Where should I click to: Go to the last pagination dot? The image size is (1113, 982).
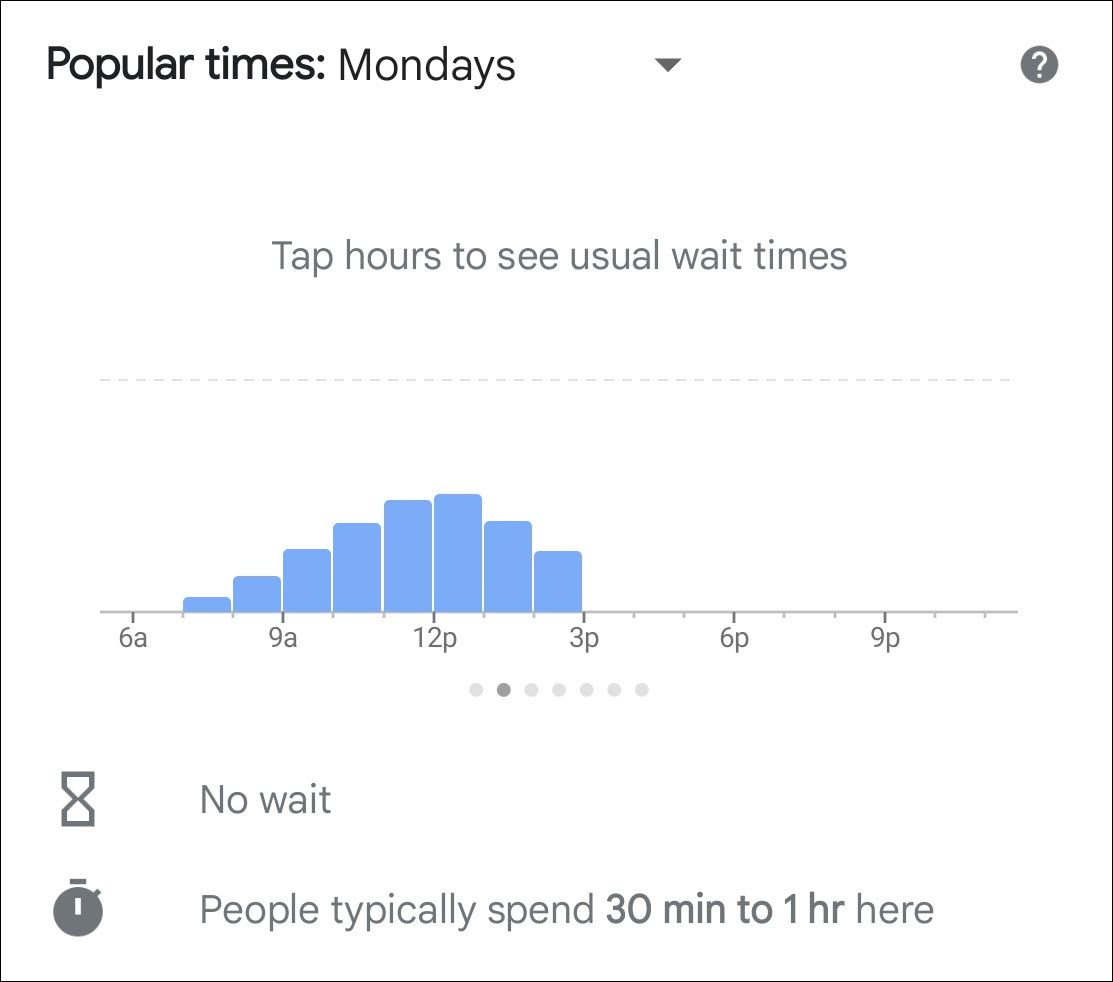click(x=642, y=689)
